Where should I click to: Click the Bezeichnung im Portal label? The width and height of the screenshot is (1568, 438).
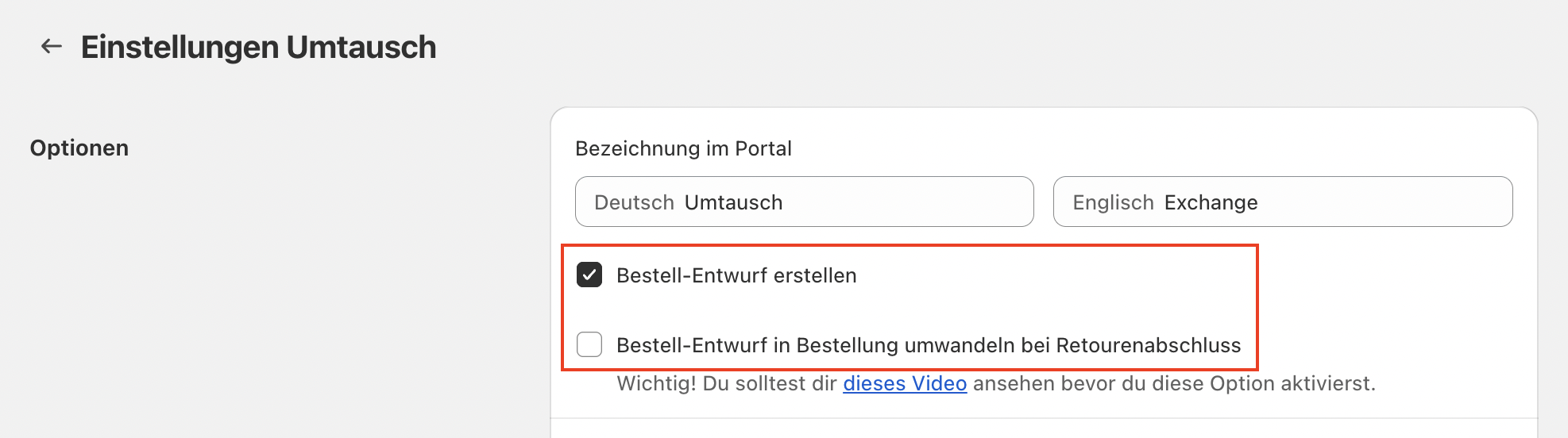[683, 148]
